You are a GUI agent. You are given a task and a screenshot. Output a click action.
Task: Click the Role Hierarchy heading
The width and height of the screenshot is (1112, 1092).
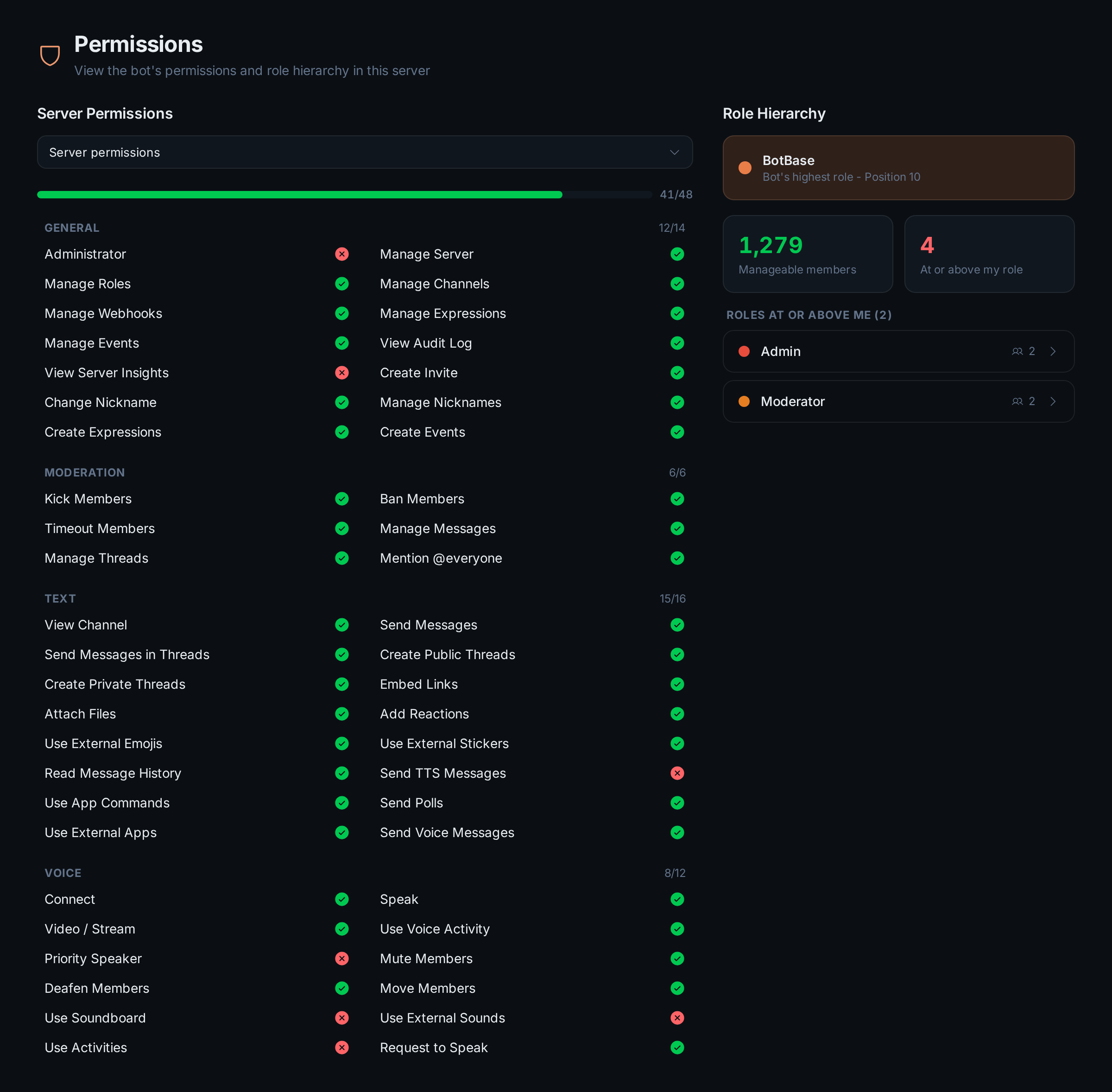[x=774, y=114]
